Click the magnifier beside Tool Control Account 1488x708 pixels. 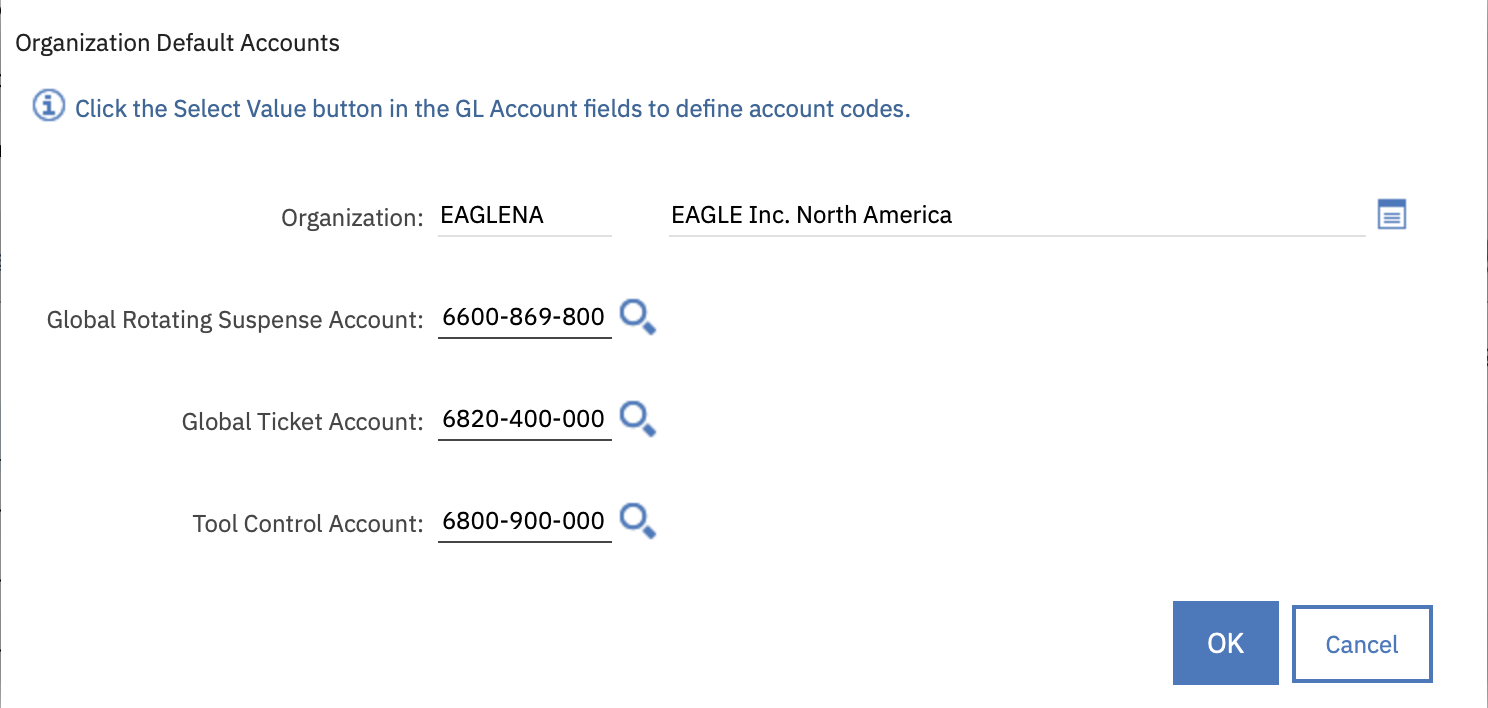coord(637,521)
